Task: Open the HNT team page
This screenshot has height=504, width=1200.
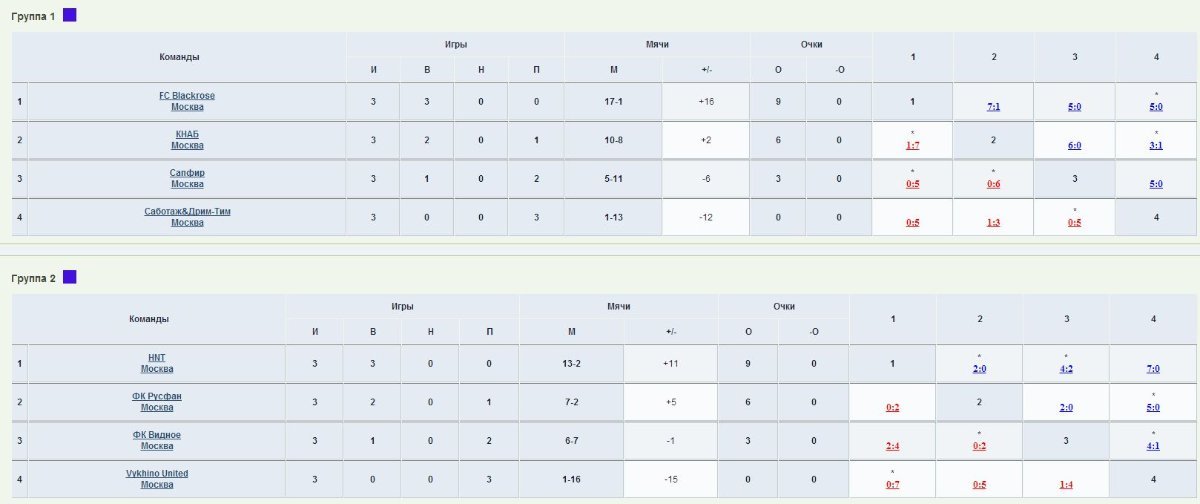Action: pos(157,358)
